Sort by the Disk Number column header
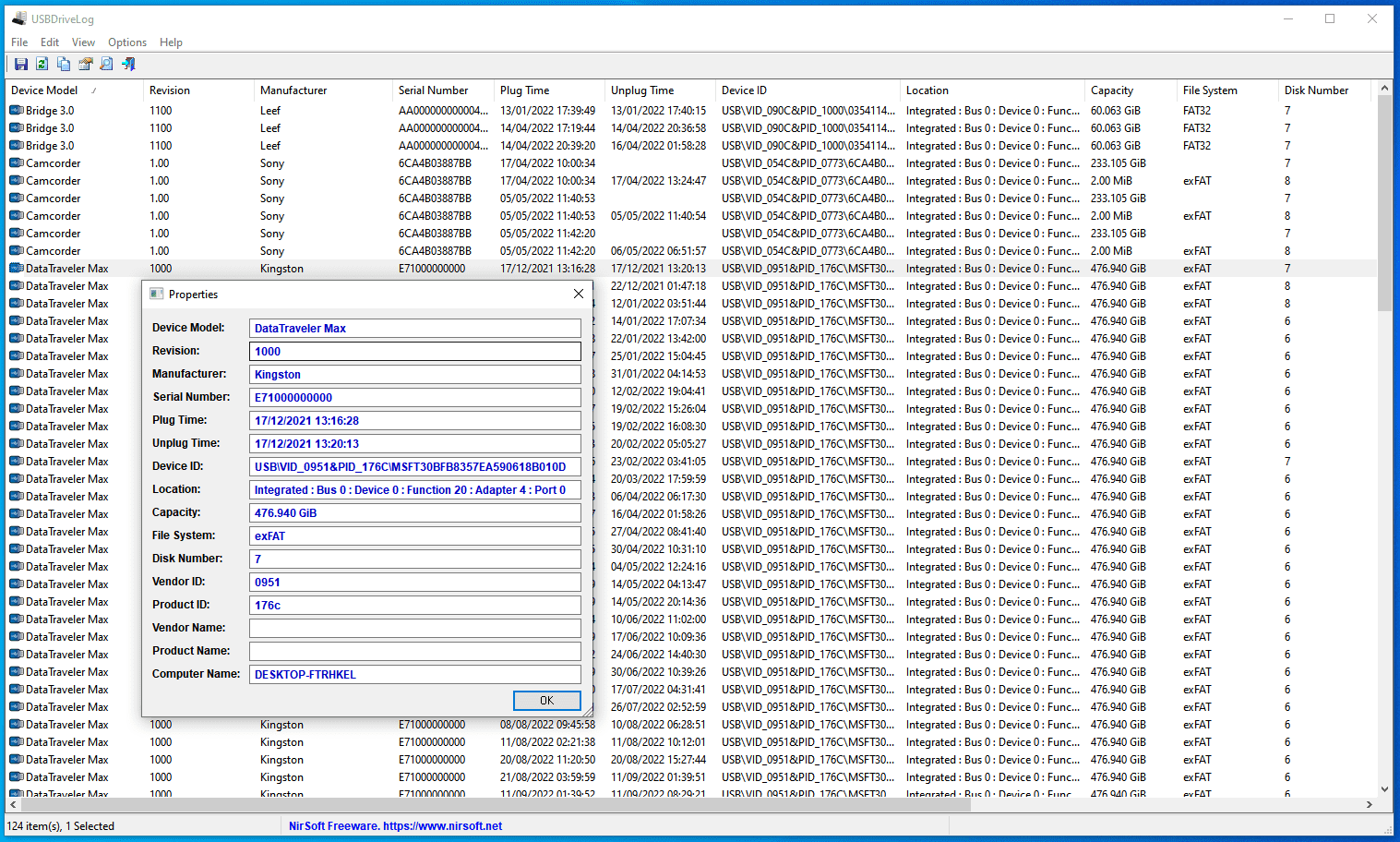This screenshot has width=1400, height=842. point(1326,90)
